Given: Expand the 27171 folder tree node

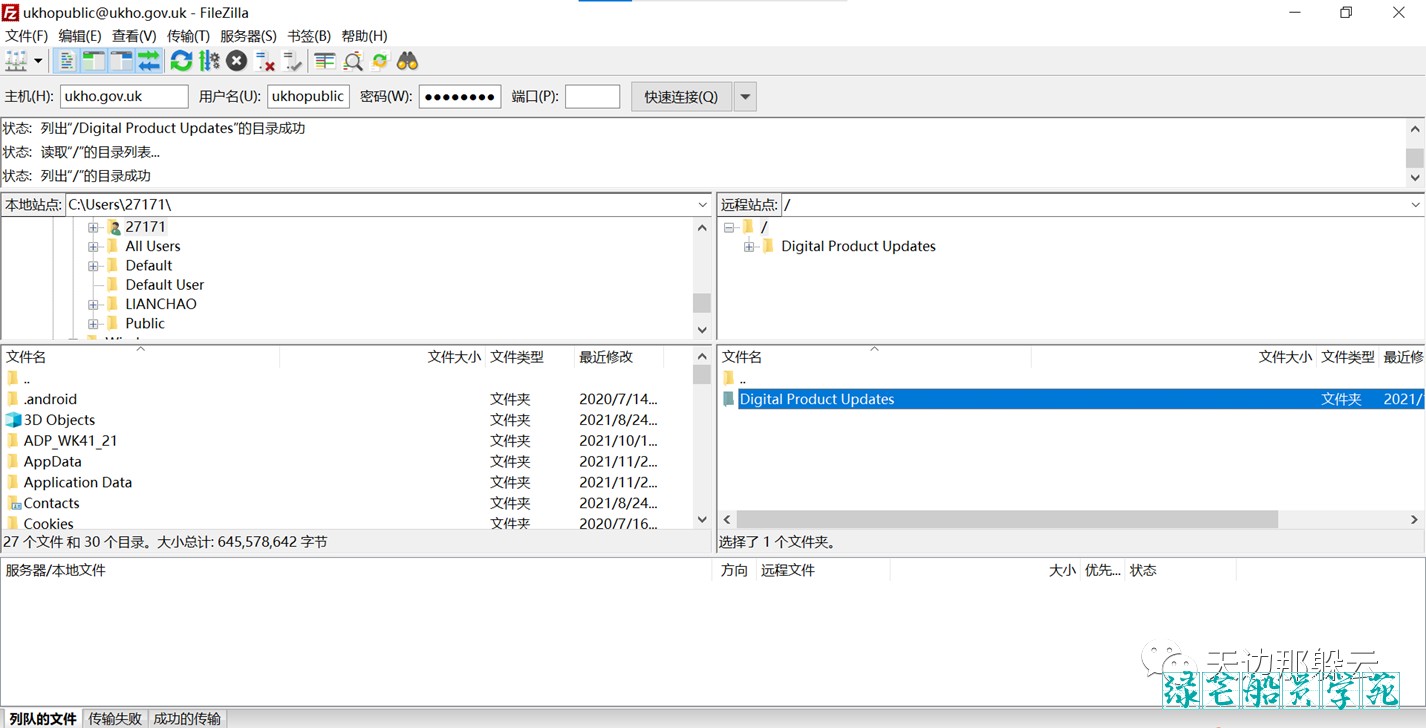Looking at the screenshot, I should click(x=93, y=227).
